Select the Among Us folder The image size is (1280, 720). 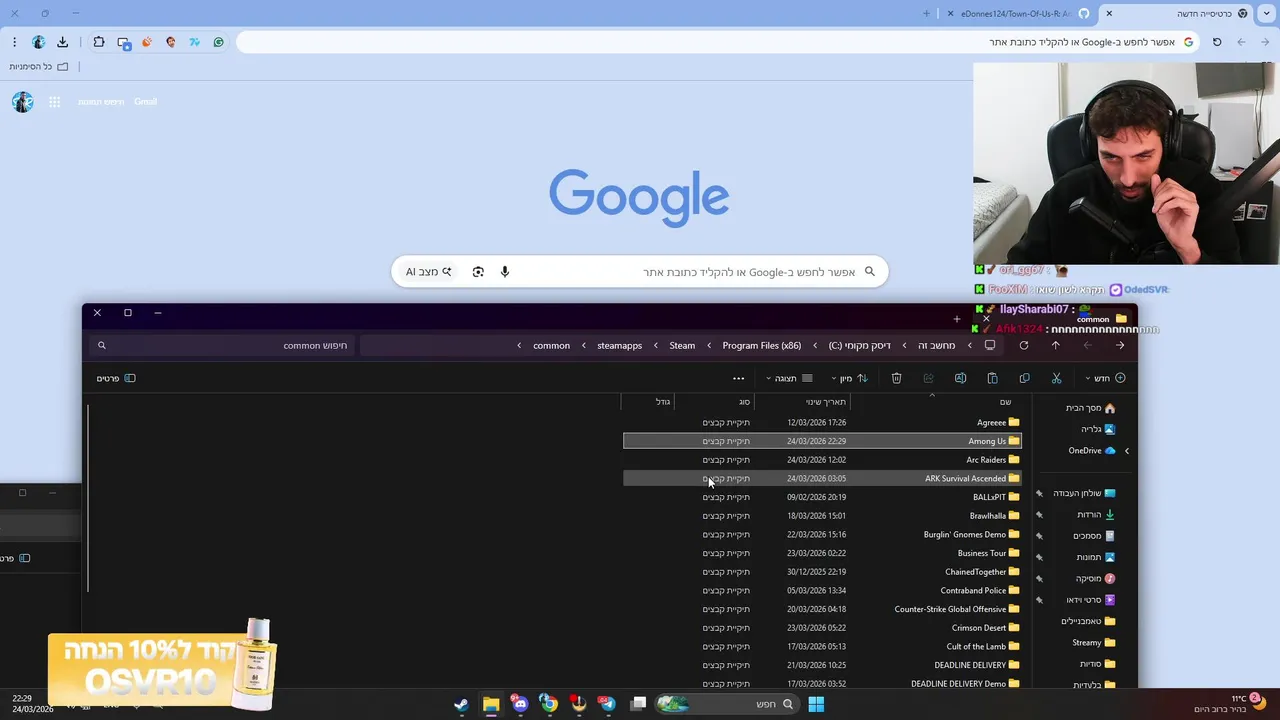(x=822, y=441)
